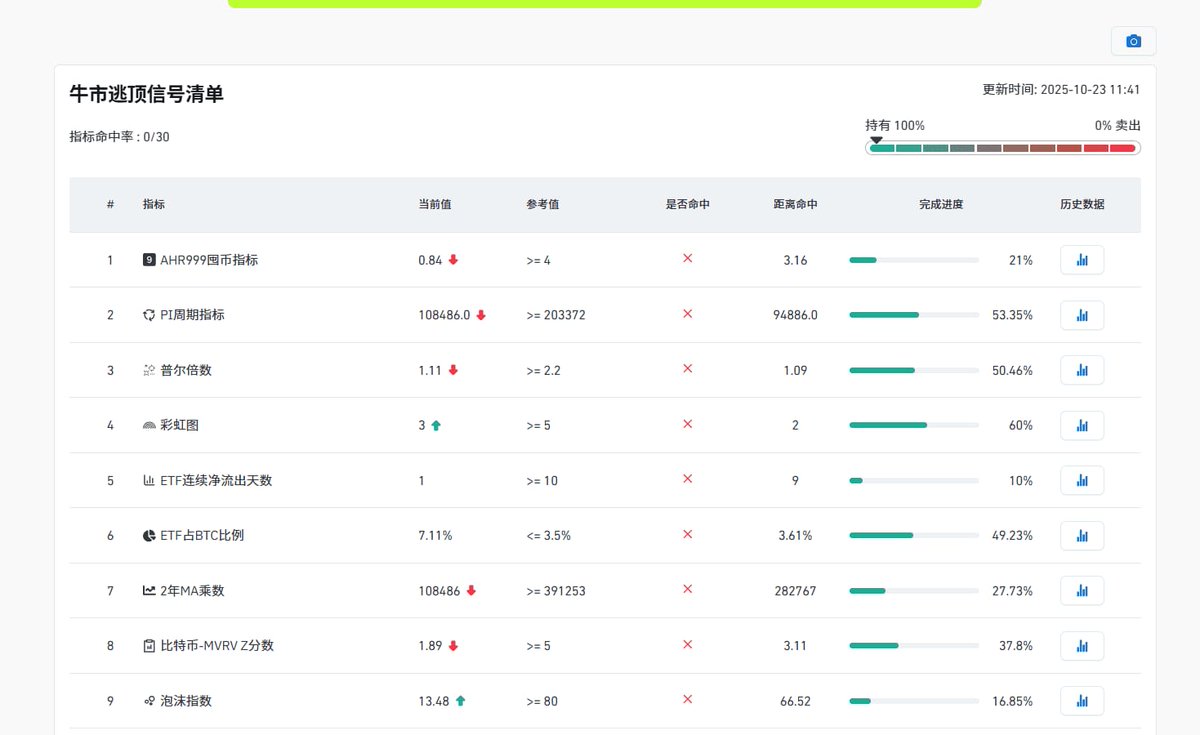Click the rainbow icon beside 彩虹图
Screen dimensions: 1200x735
[x=149, y=425]
